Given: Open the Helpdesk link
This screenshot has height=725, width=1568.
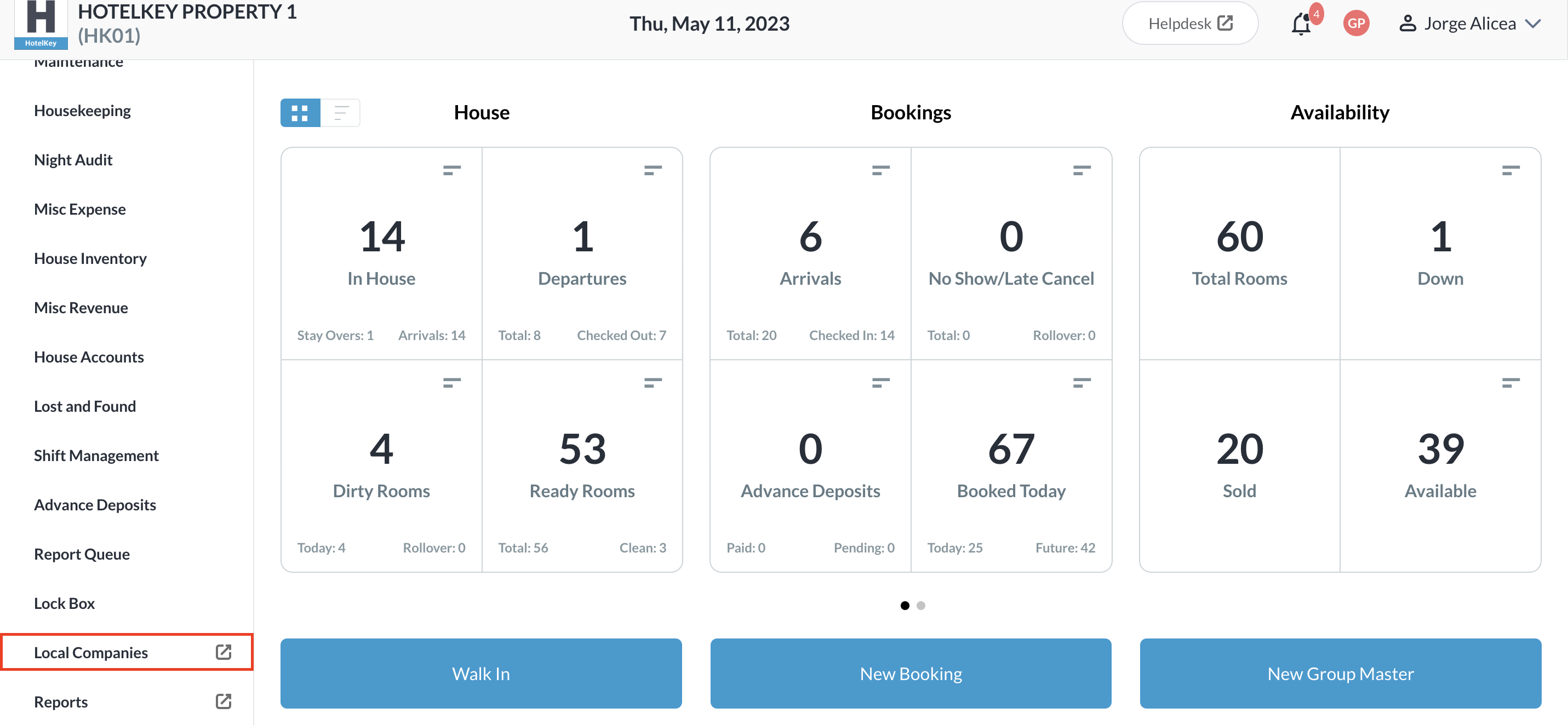Looking at the screenshot, I should pos(1189,23).
